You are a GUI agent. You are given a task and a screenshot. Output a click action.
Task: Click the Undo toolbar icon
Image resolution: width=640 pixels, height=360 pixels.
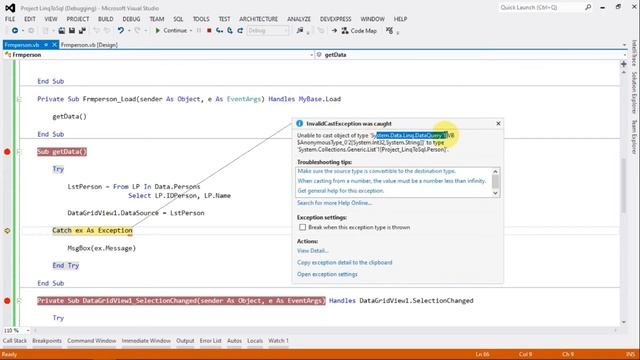pyautogui.click(x=120, y=31)
